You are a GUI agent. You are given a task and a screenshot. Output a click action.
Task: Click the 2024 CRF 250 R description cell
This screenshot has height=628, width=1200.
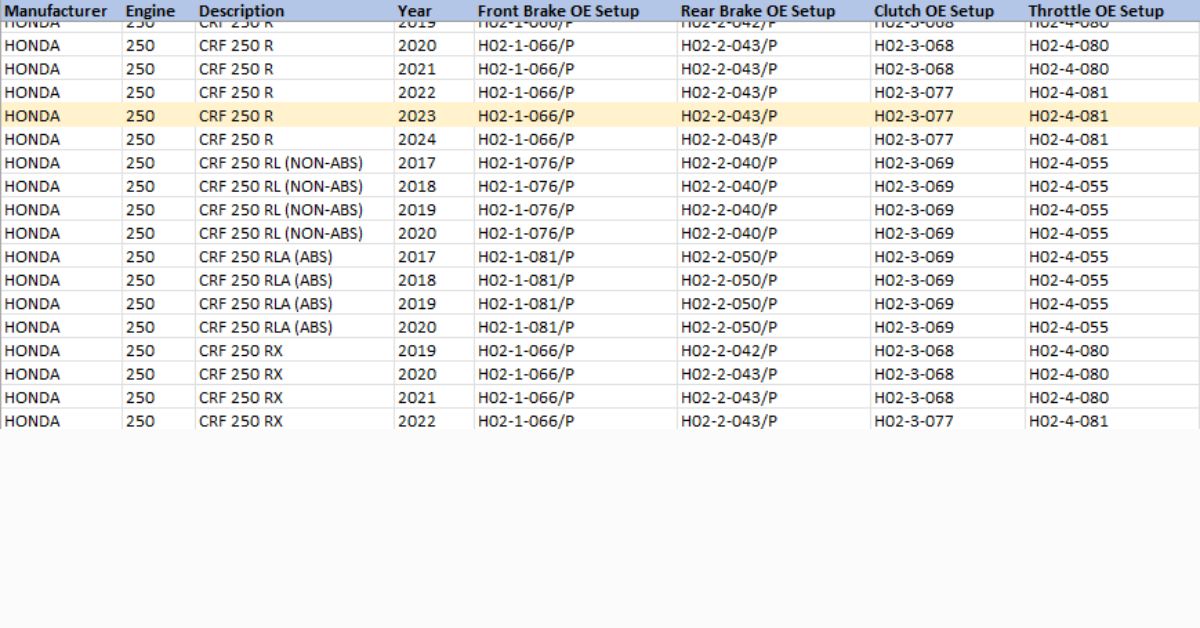tap(236, 139)
